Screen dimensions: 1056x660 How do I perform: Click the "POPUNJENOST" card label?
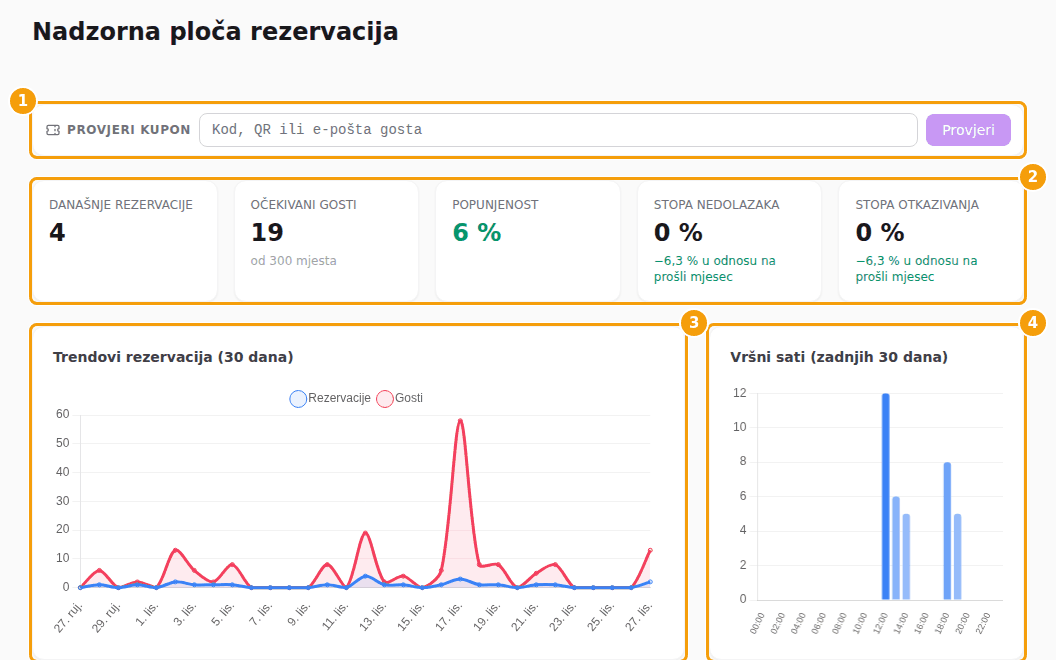coord(495,205)
